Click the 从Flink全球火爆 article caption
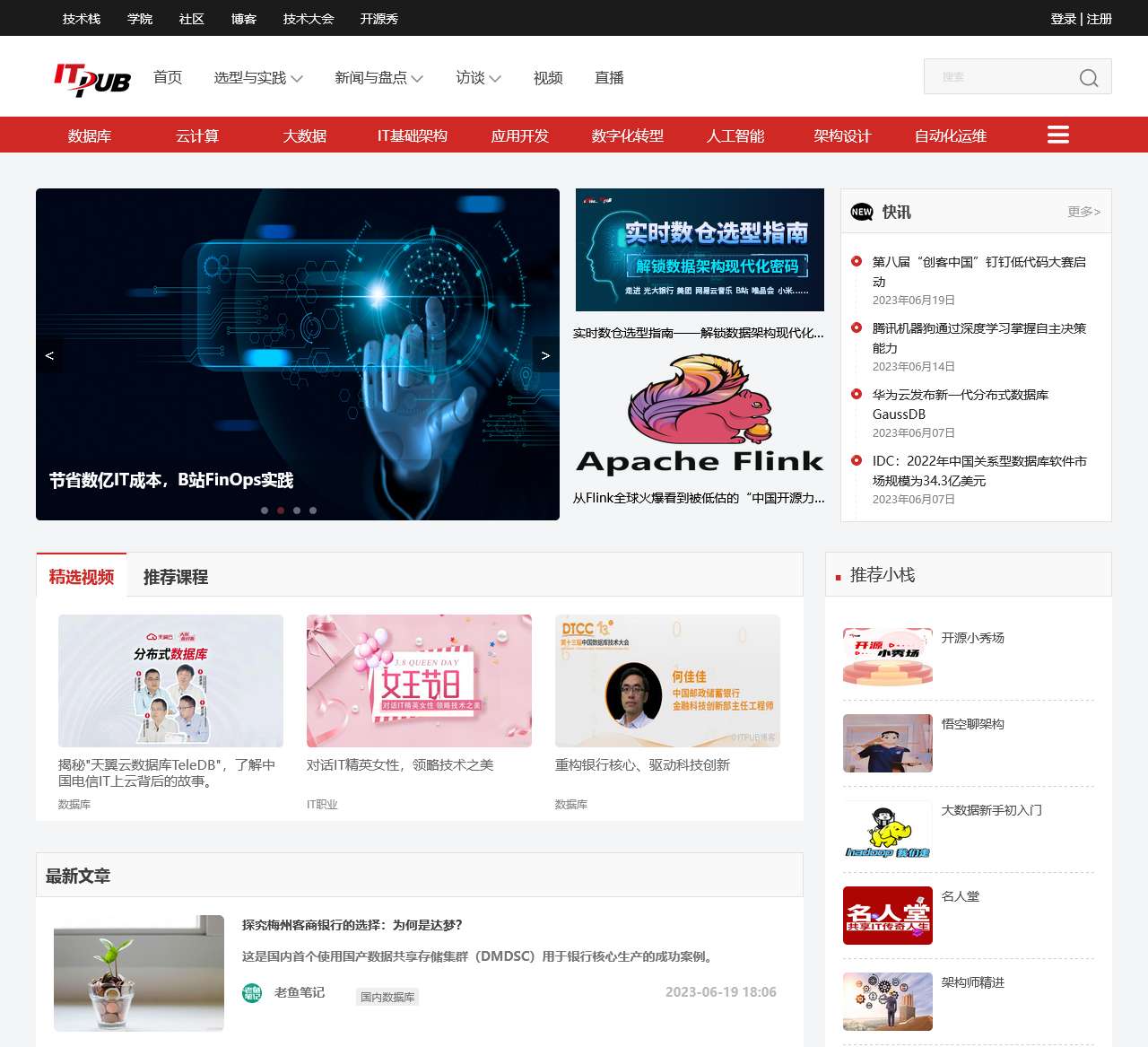This screenshot has width=1148, height=1047. tap(699, 498)
